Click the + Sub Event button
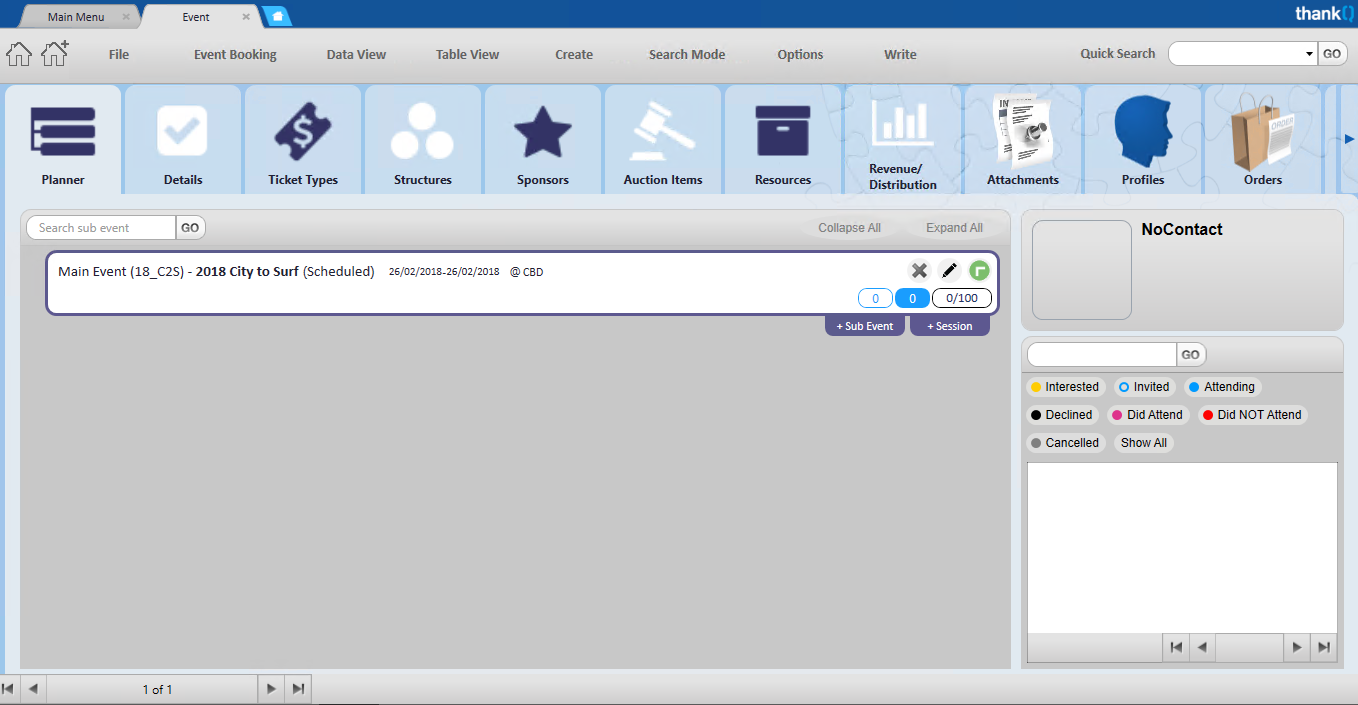The width and height of the screenshot is (1358, 705). pyautogui.click(x=865, y=326)
